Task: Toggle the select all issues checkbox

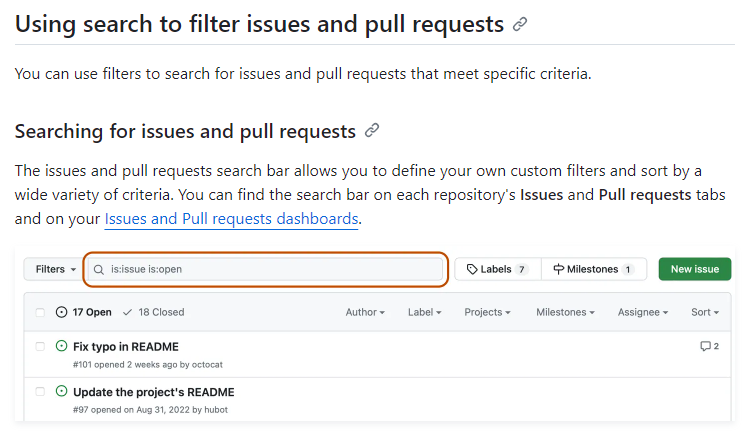Action: click(40, 312)
